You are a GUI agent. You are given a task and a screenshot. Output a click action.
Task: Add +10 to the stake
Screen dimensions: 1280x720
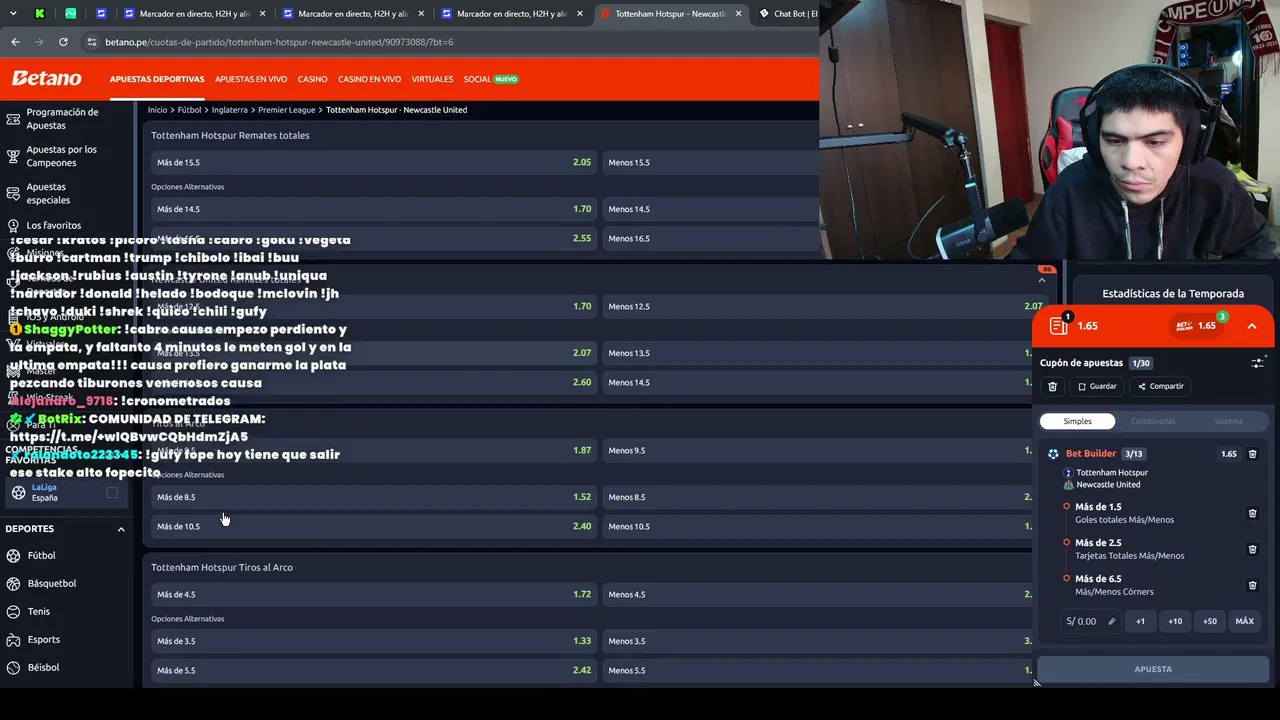click(1175, 621)
